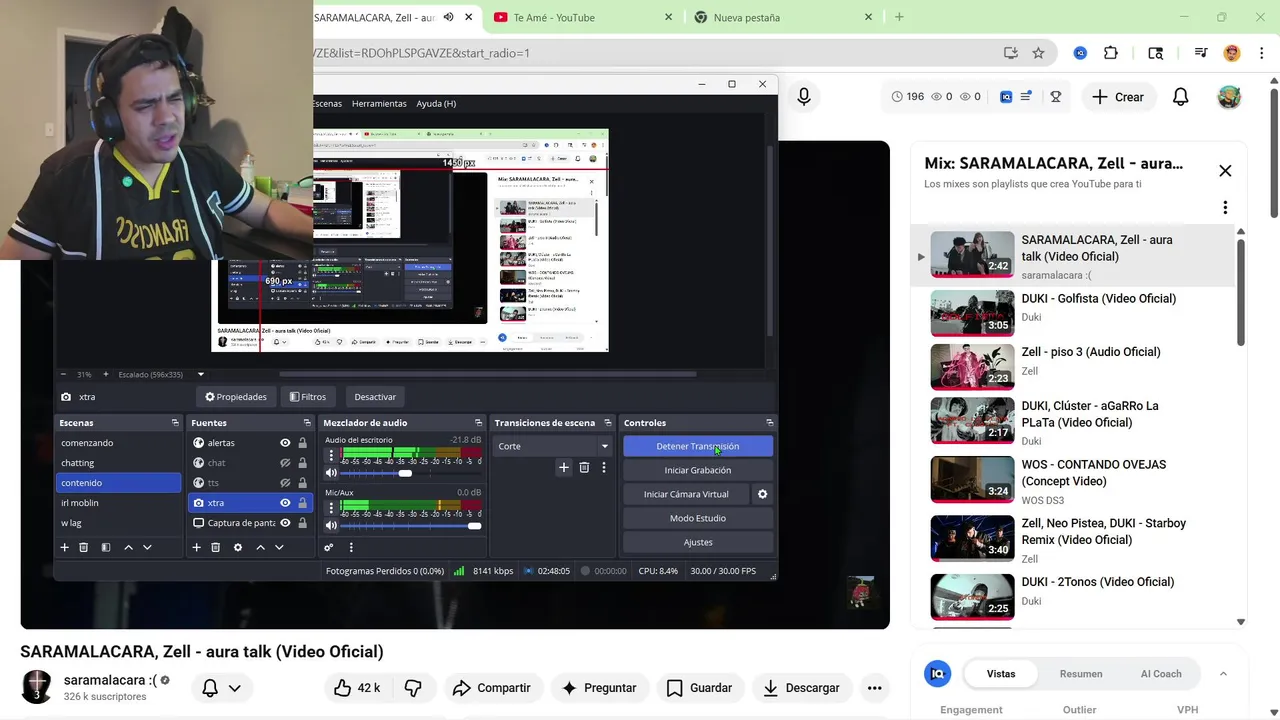
Task: Open YouTube notifications bell
Action: click(1180, 97)
